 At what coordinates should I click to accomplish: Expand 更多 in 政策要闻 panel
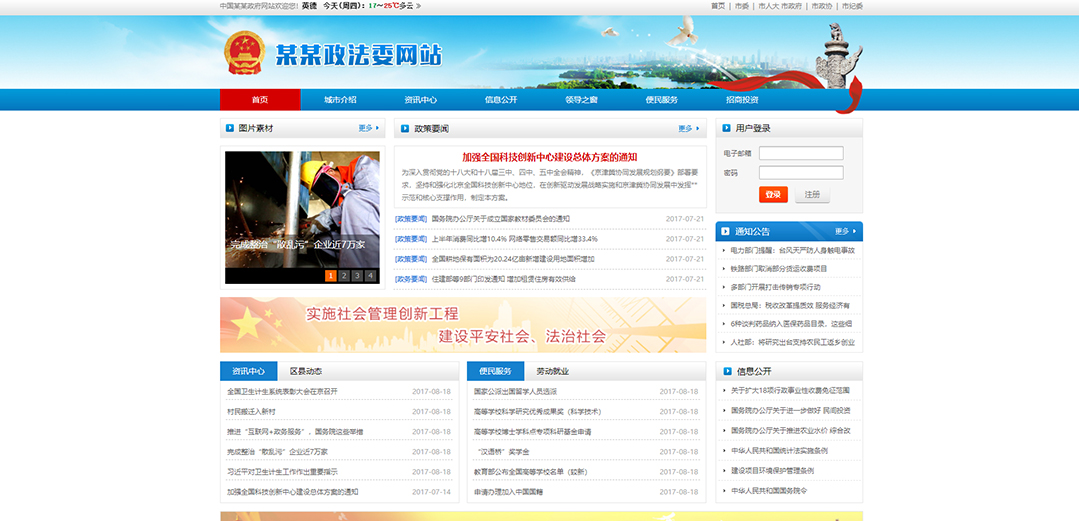pyautogui.click(x=688, y=128)
